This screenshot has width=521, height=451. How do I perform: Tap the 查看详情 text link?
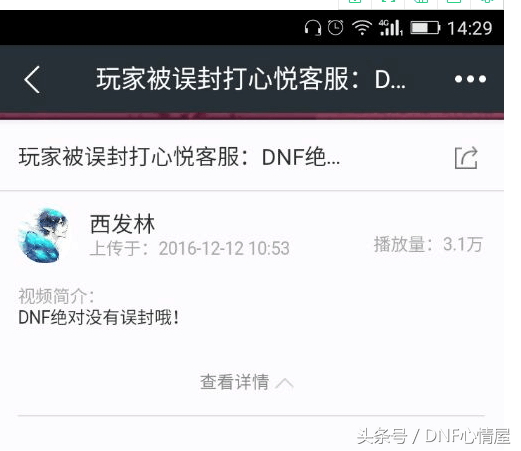[x=234, y=382]
